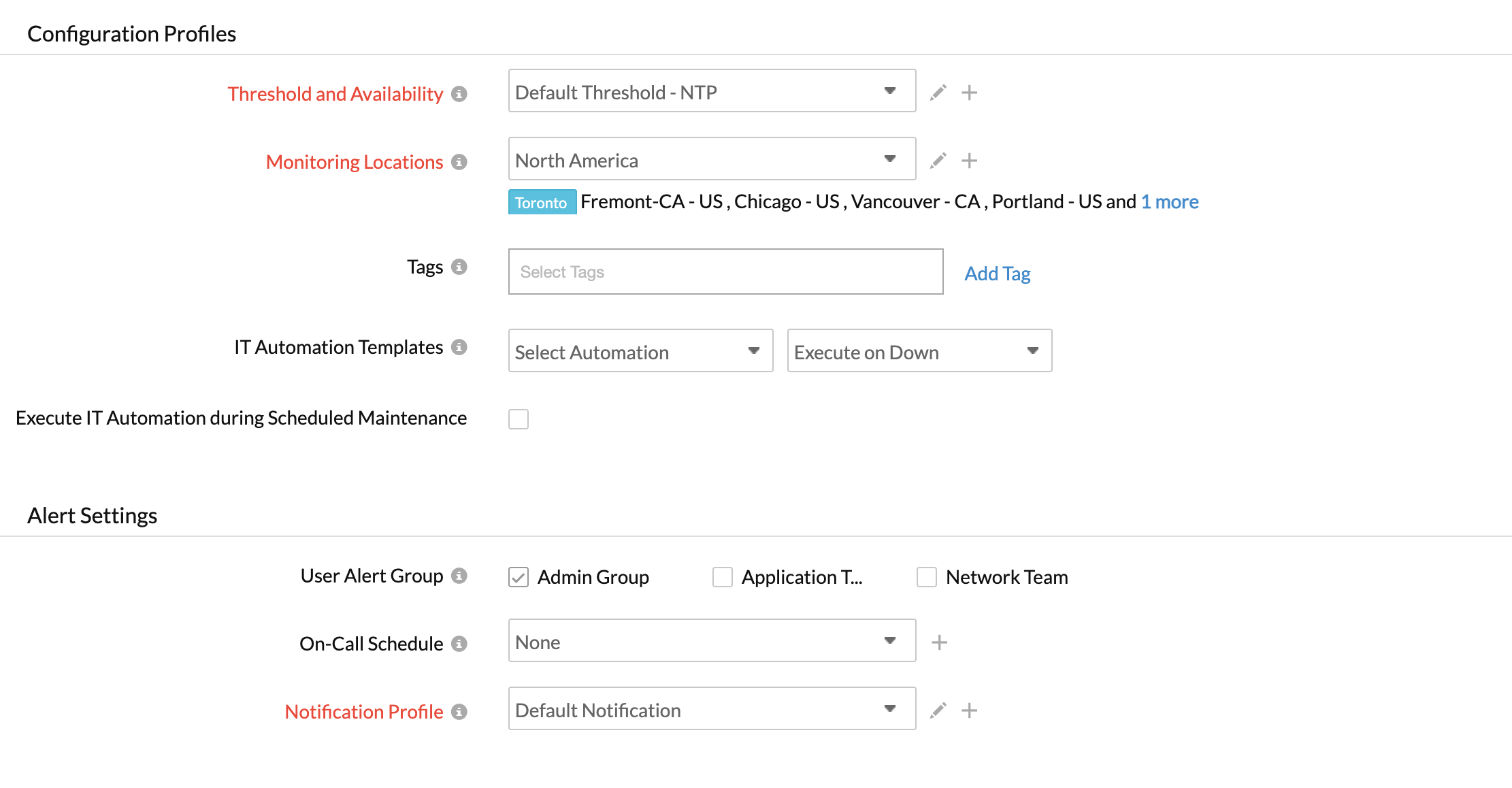Image resolution: width=1512 pixels, height=788 pixels.
Task: Add new On-Call Schedule plus icon
Action: (939, 642)
